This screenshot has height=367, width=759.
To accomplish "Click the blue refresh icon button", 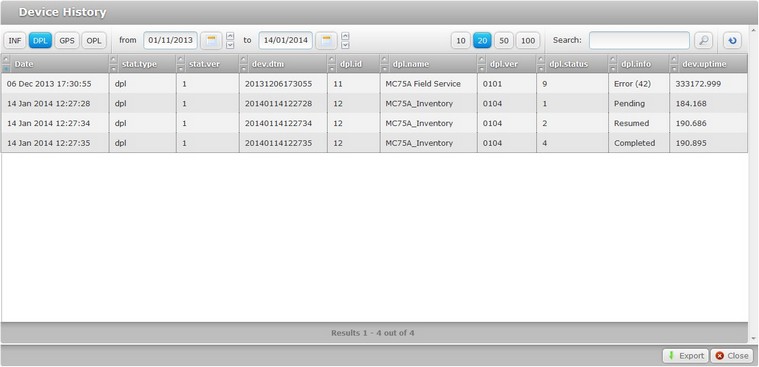I will pos(732,41).
